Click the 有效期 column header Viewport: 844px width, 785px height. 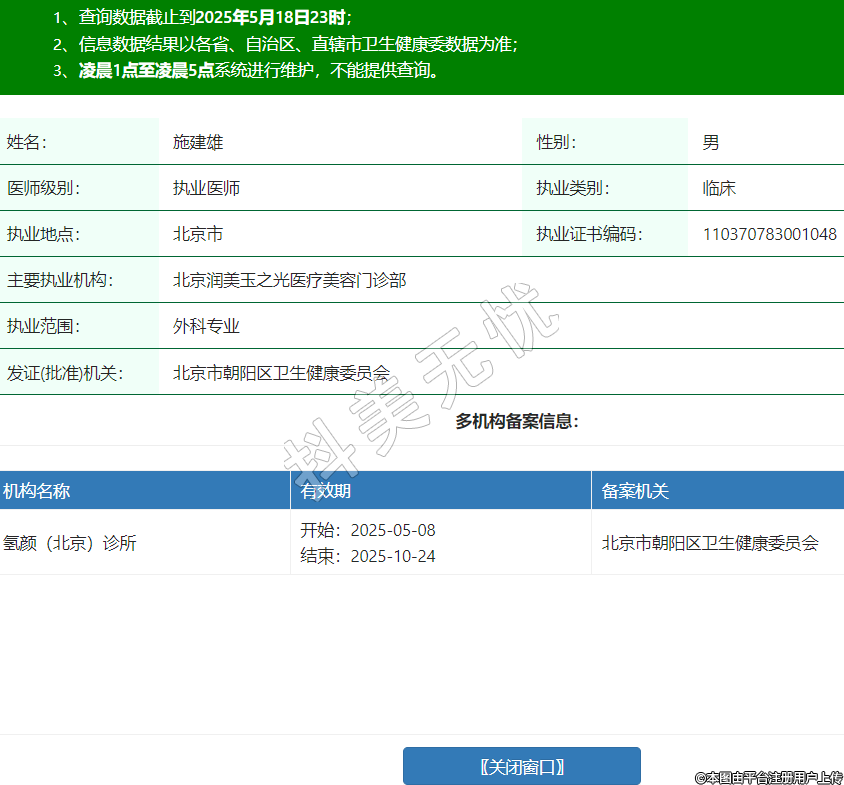coord(326,491)
